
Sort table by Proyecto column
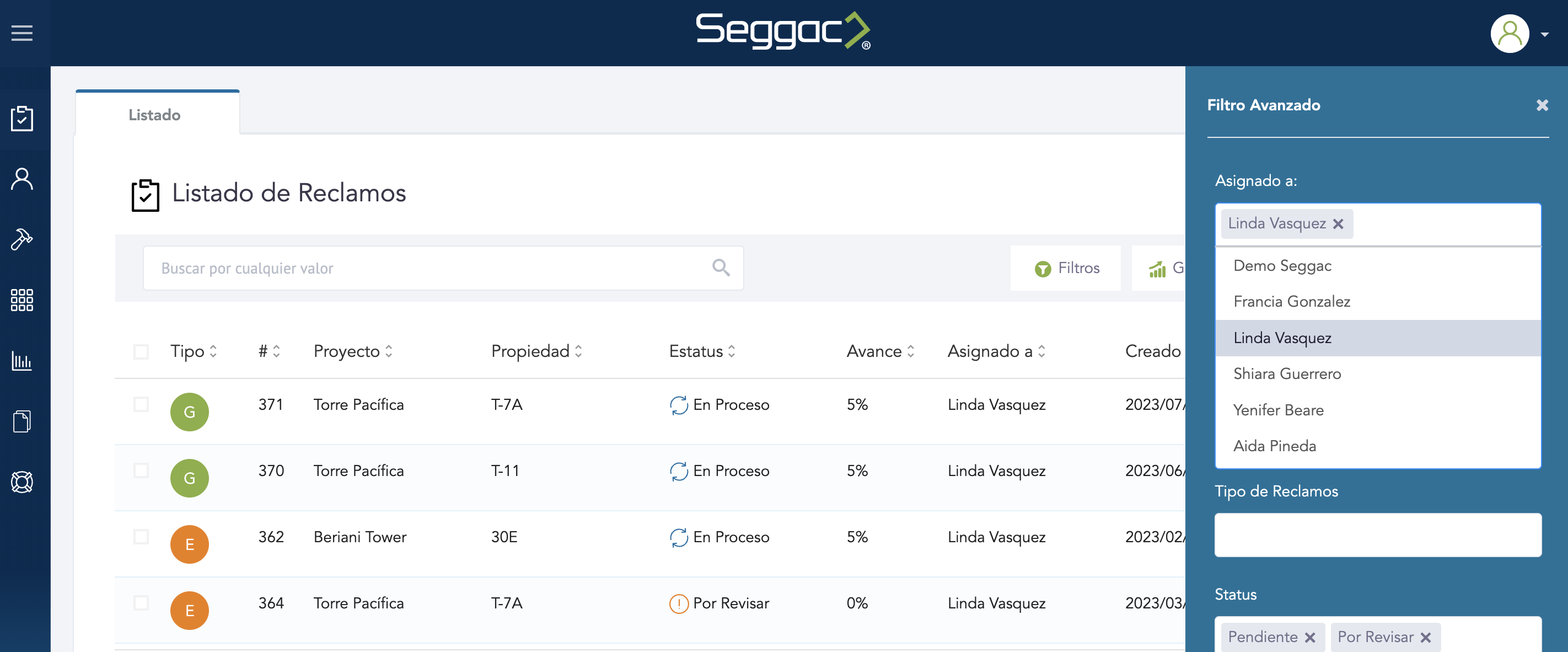pos(353,351)
